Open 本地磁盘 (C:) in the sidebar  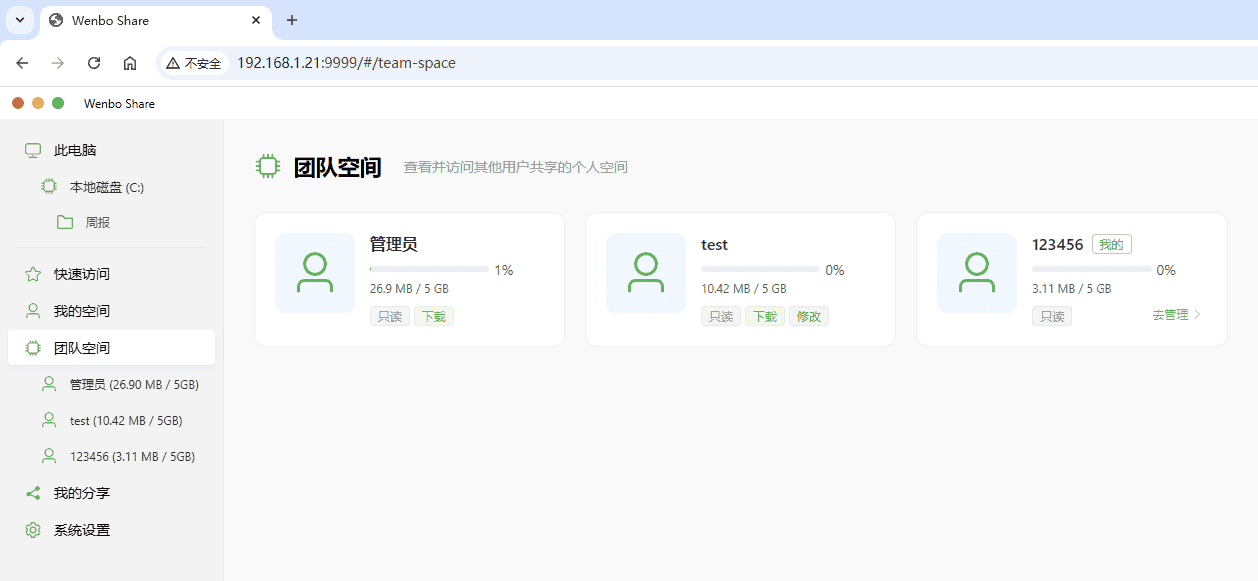(x=107, y=187)
